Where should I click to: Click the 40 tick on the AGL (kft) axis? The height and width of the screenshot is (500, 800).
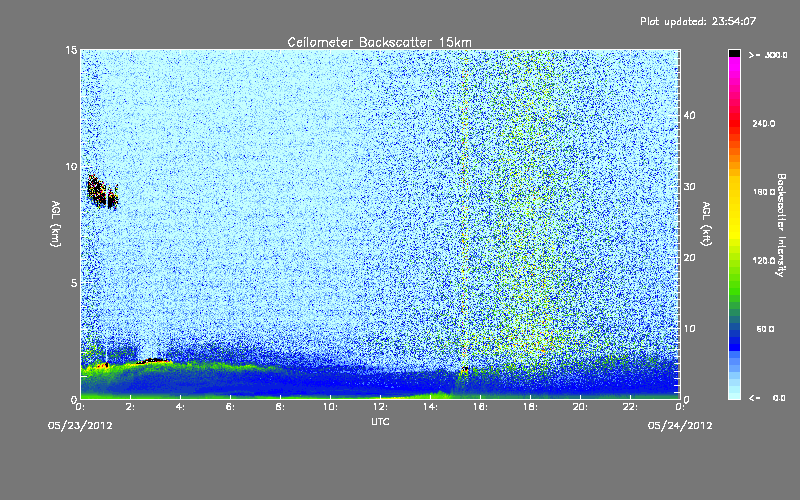click(689, 115)
